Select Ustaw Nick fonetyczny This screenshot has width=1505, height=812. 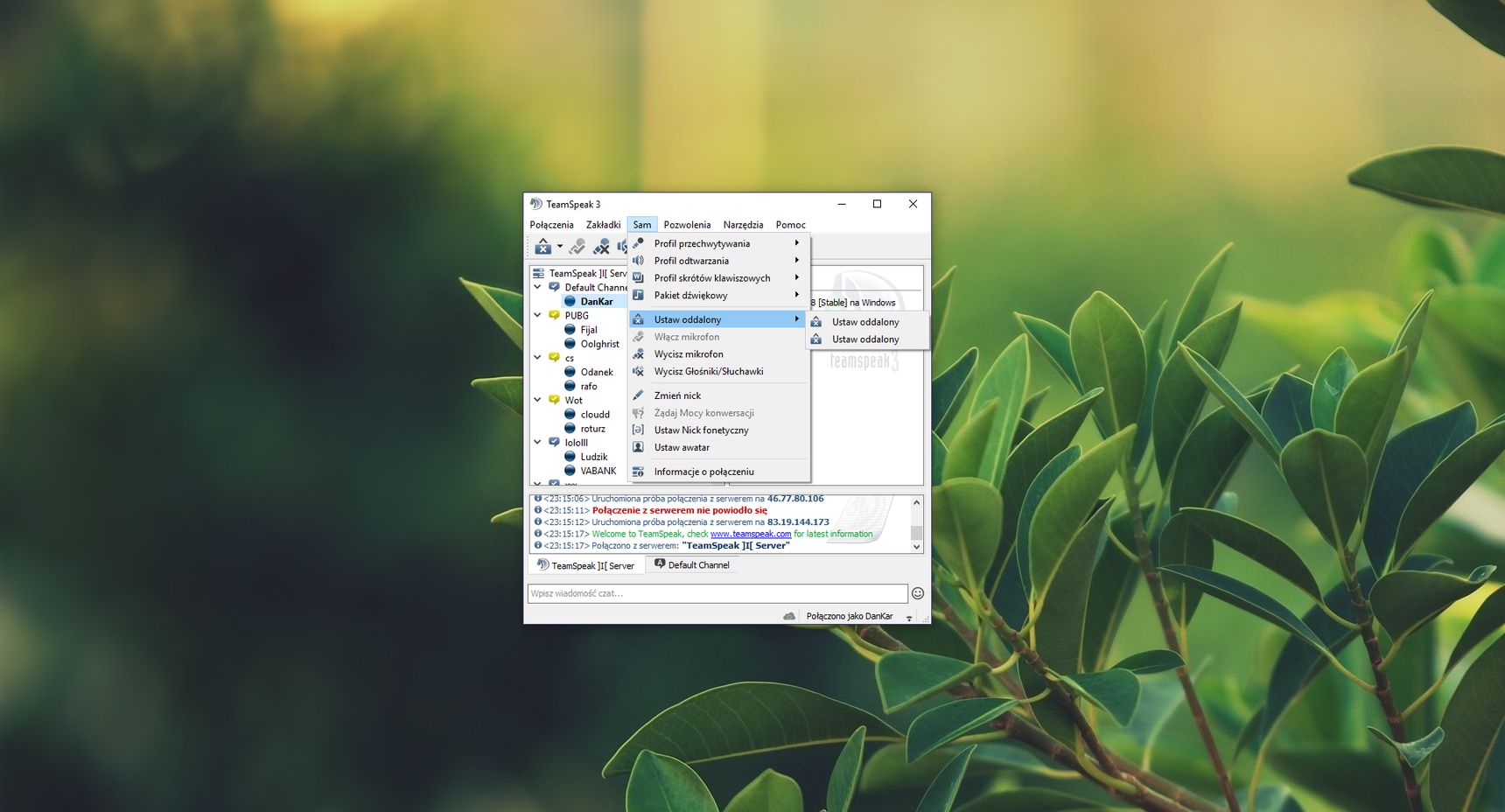click(718, 430)
